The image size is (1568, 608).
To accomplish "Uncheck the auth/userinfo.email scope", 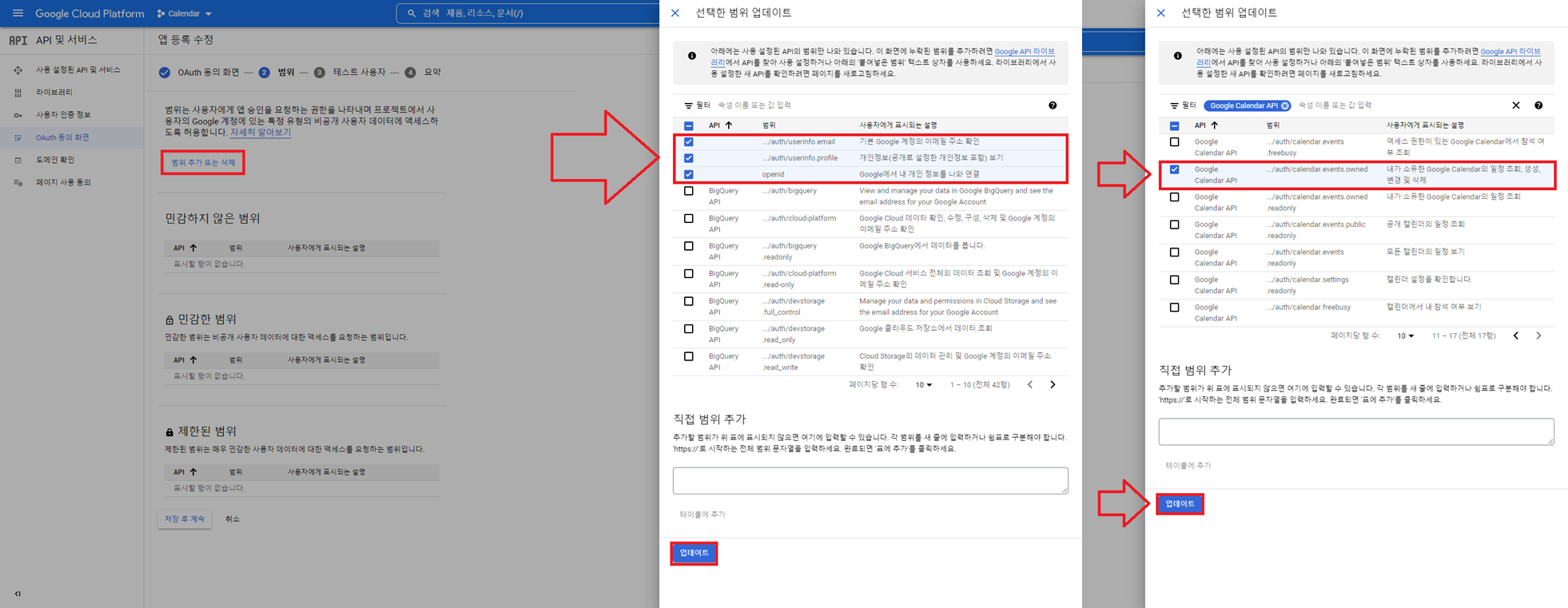I will (x=689, y=142).
